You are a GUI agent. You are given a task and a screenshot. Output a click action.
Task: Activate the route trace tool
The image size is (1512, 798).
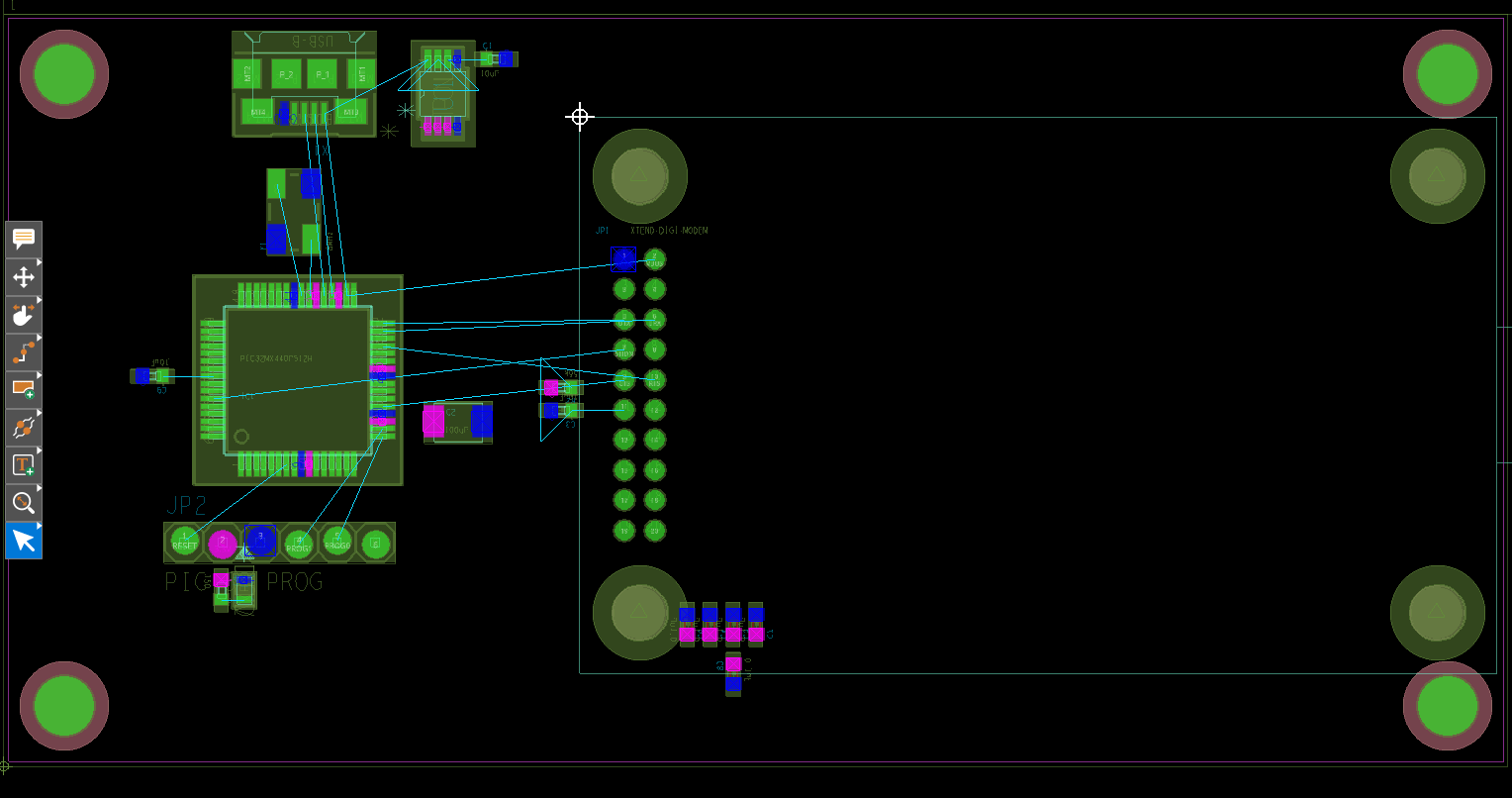[x=24, y=351]
